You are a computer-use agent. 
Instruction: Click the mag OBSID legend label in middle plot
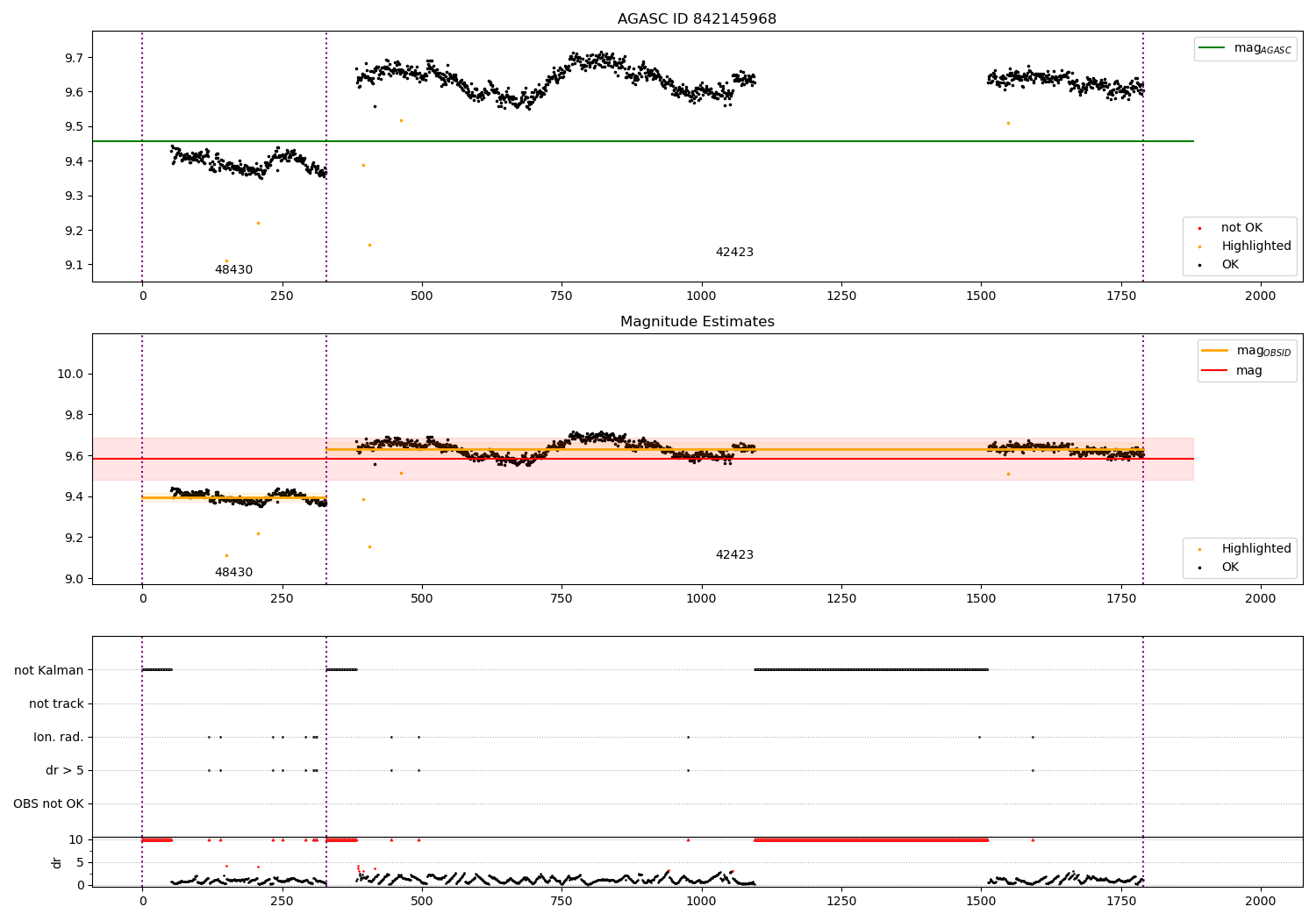[x=1263, y=351]
